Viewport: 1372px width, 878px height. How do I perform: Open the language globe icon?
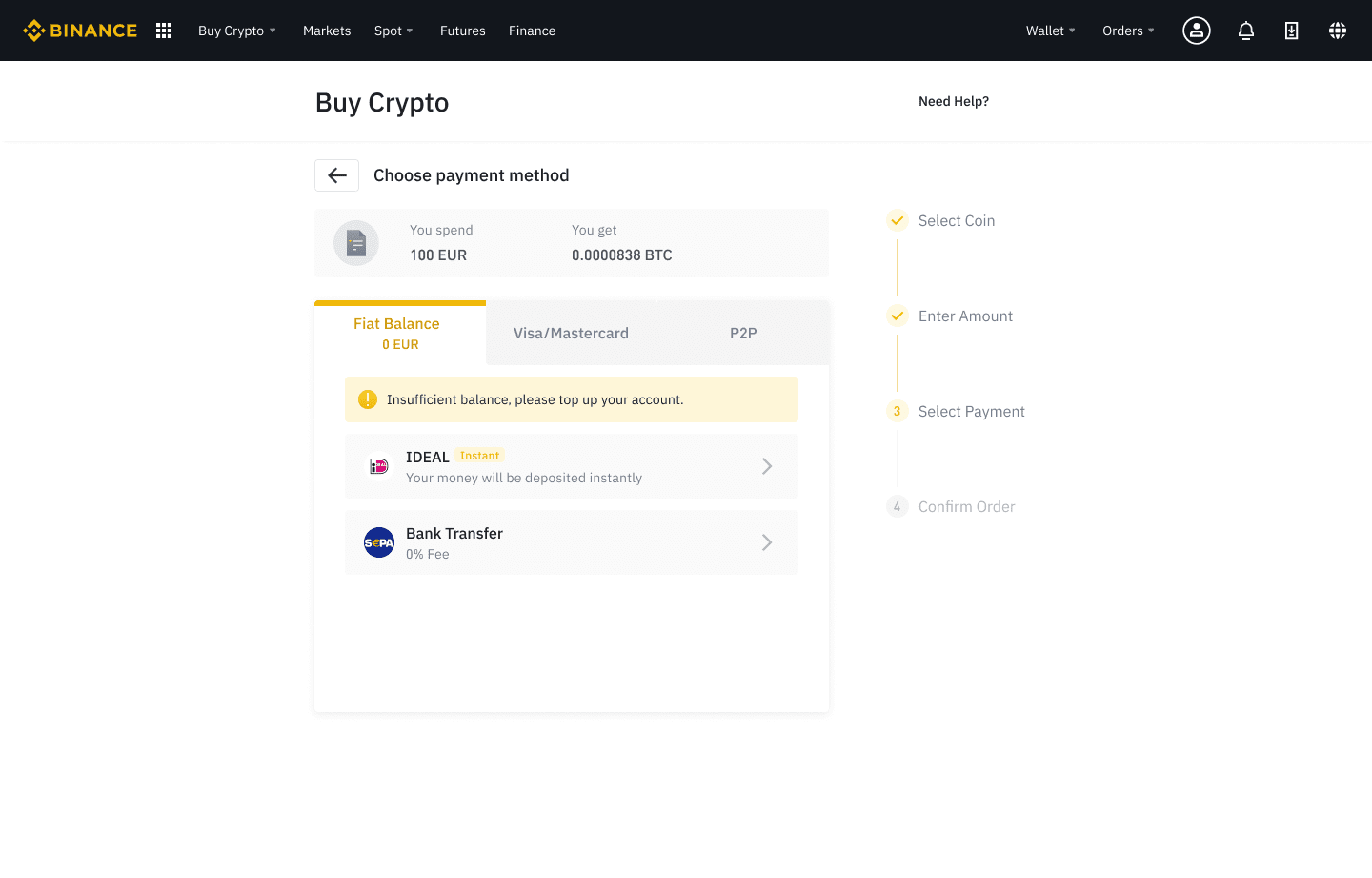1338,31
